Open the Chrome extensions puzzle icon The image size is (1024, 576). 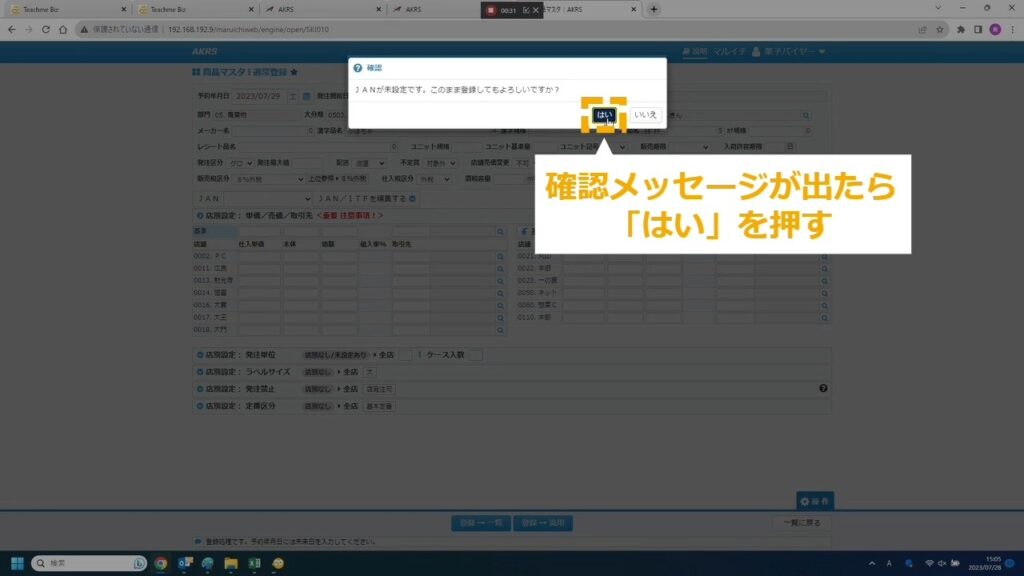tap(958, 29)
